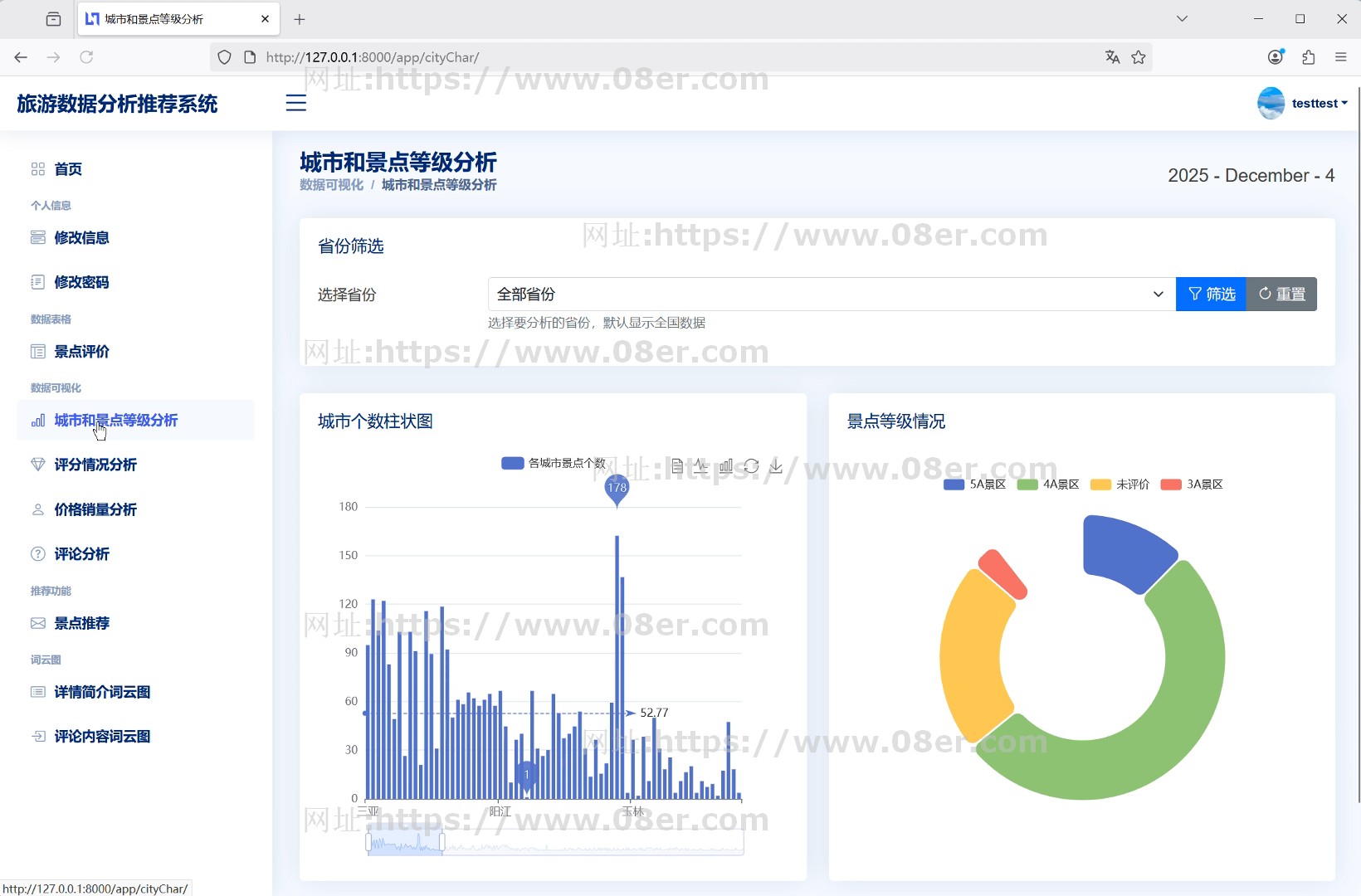Collapse the sidebar with the hamburger menu
This screenshot has width=1361, height=896.
click(x=296, y=103)
